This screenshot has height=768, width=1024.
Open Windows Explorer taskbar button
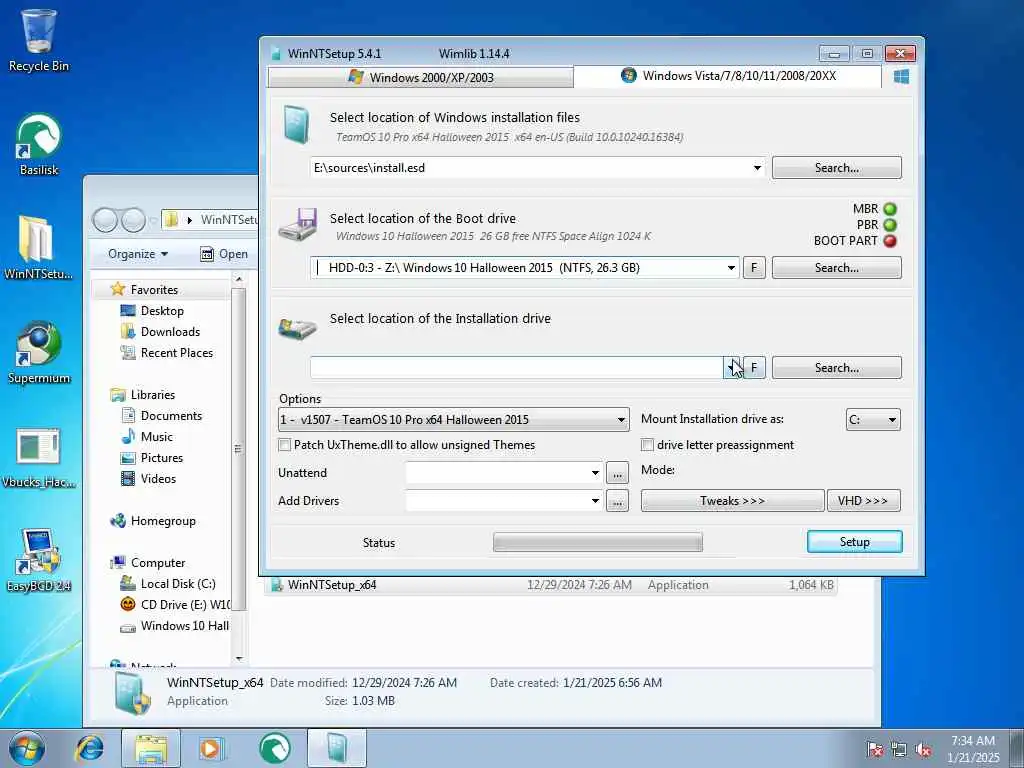coord(151,748)
